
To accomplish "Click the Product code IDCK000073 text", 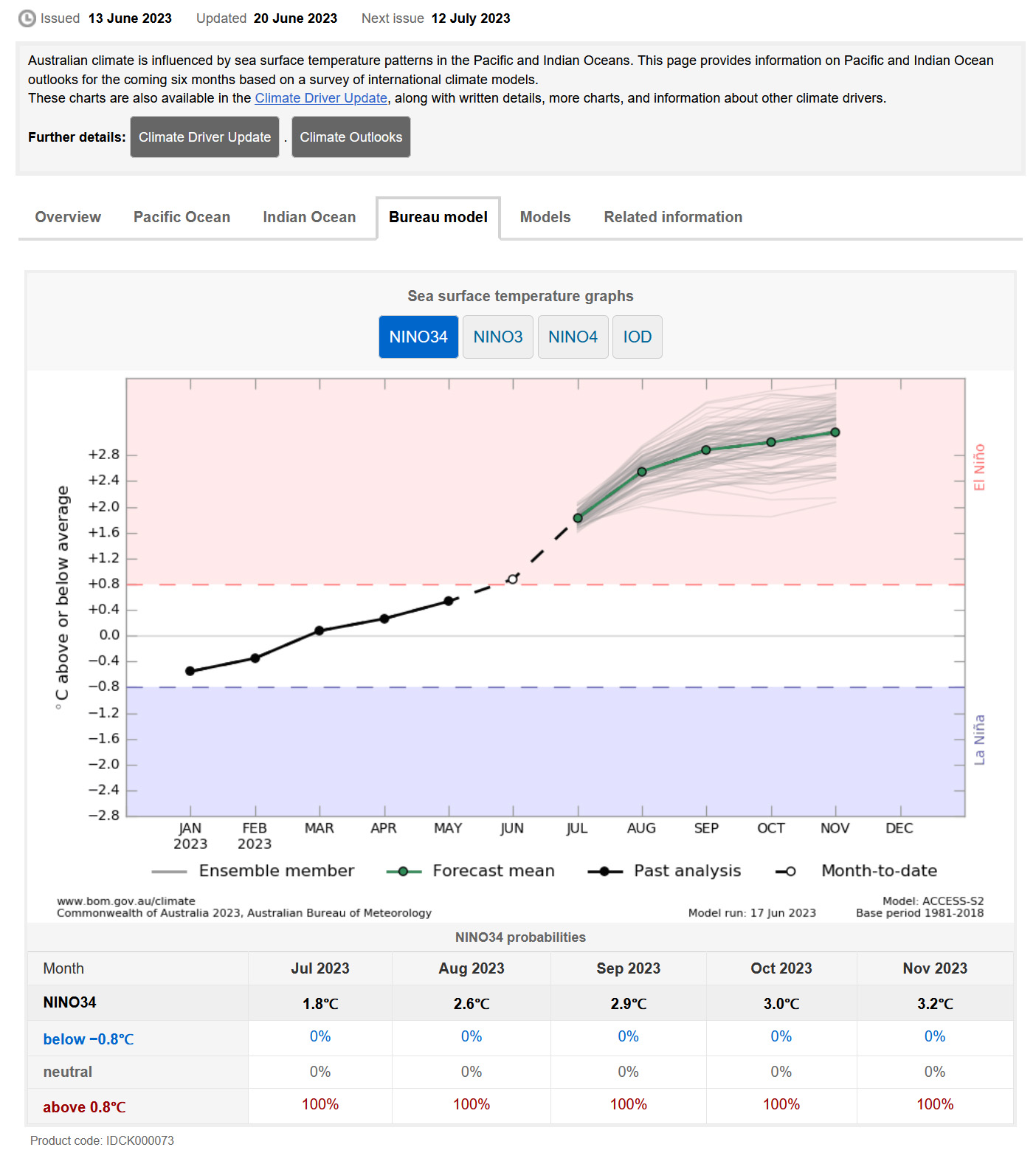I will [x=102, y=1140].
